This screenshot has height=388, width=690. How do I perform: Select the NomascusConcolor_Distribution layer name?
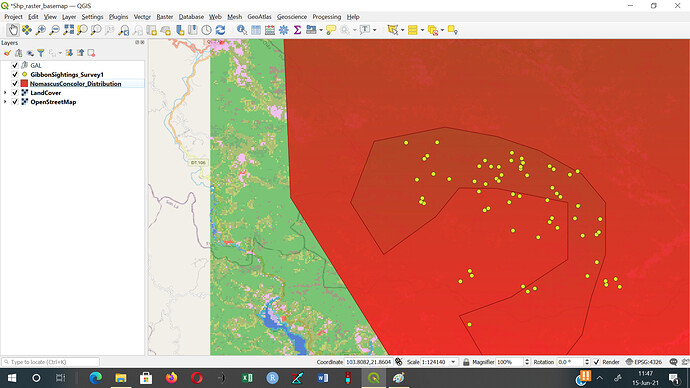tap(75, 84)
